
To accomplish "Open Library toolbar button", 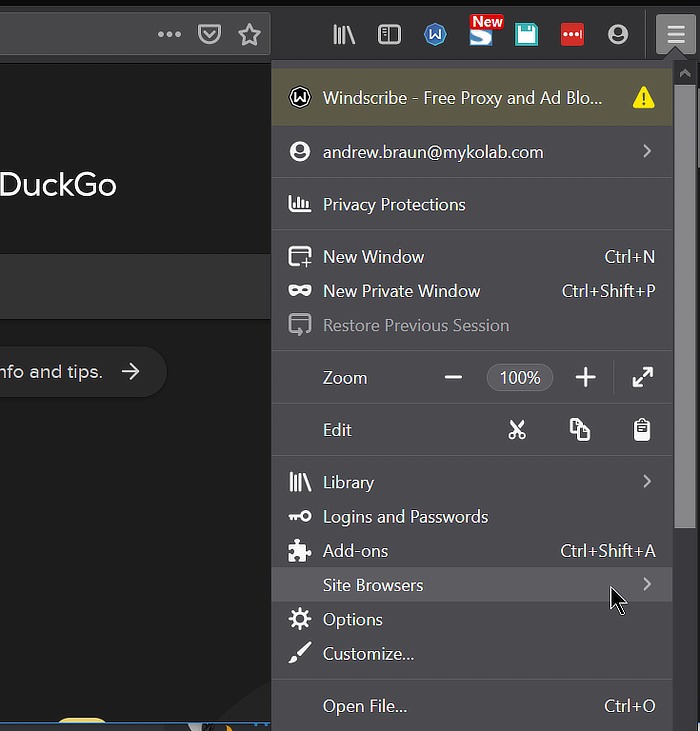I will (344, 34).
